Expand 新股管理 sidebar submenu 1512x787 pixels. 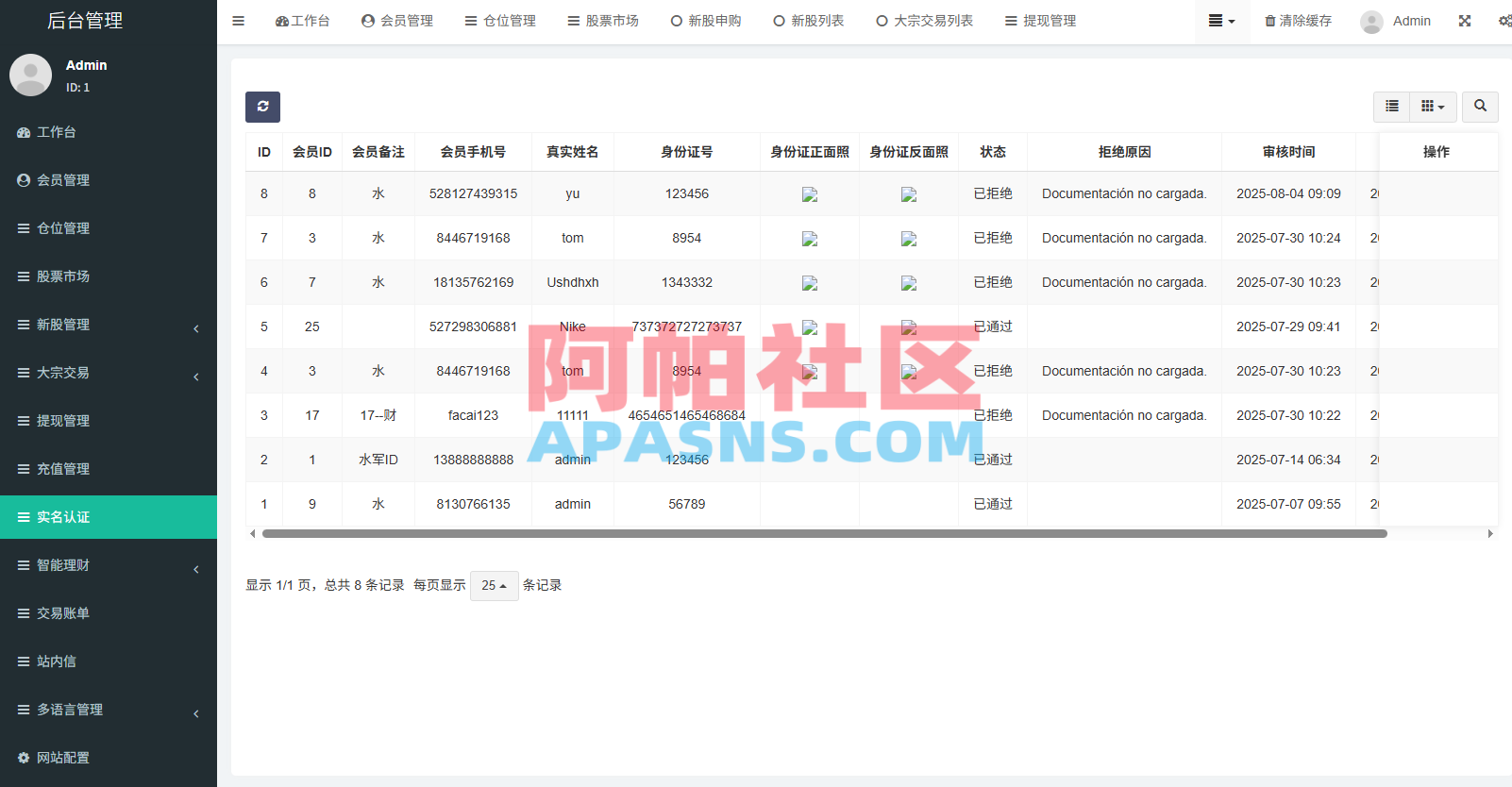tap(109, 325)
